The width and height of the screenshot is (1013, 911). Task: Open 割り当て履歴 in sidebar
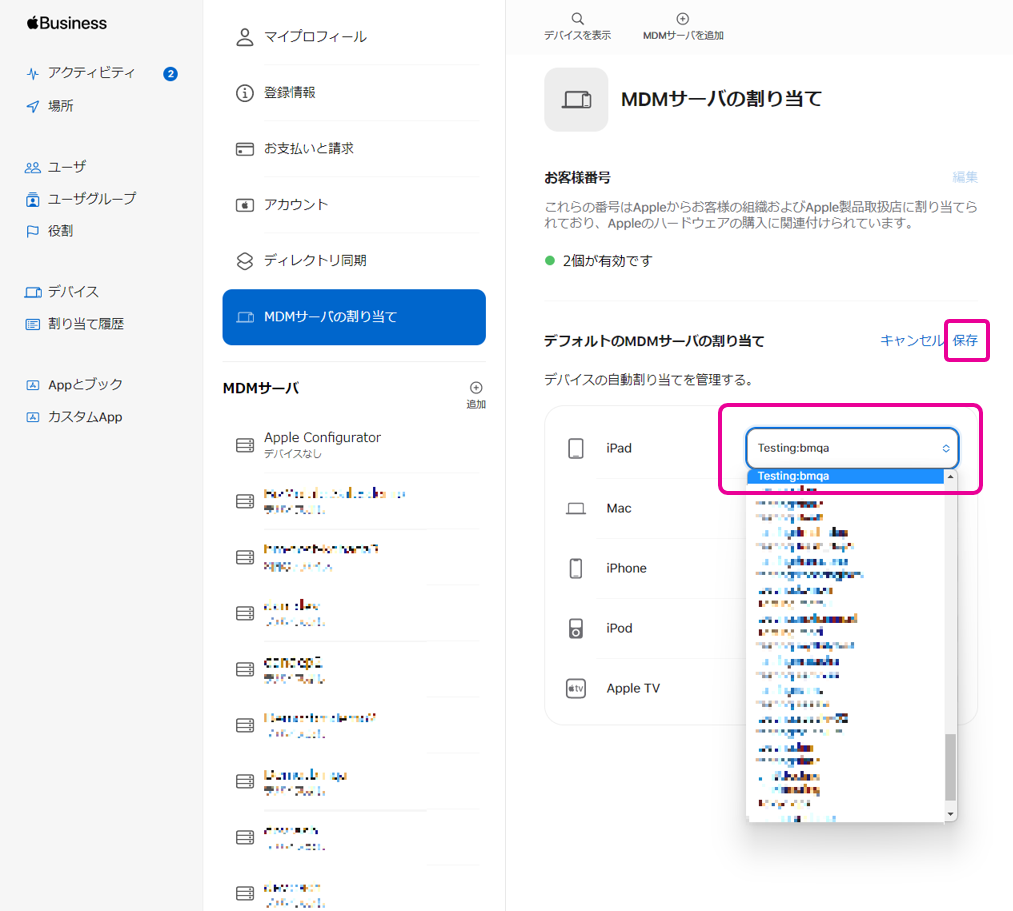(86, 324)
